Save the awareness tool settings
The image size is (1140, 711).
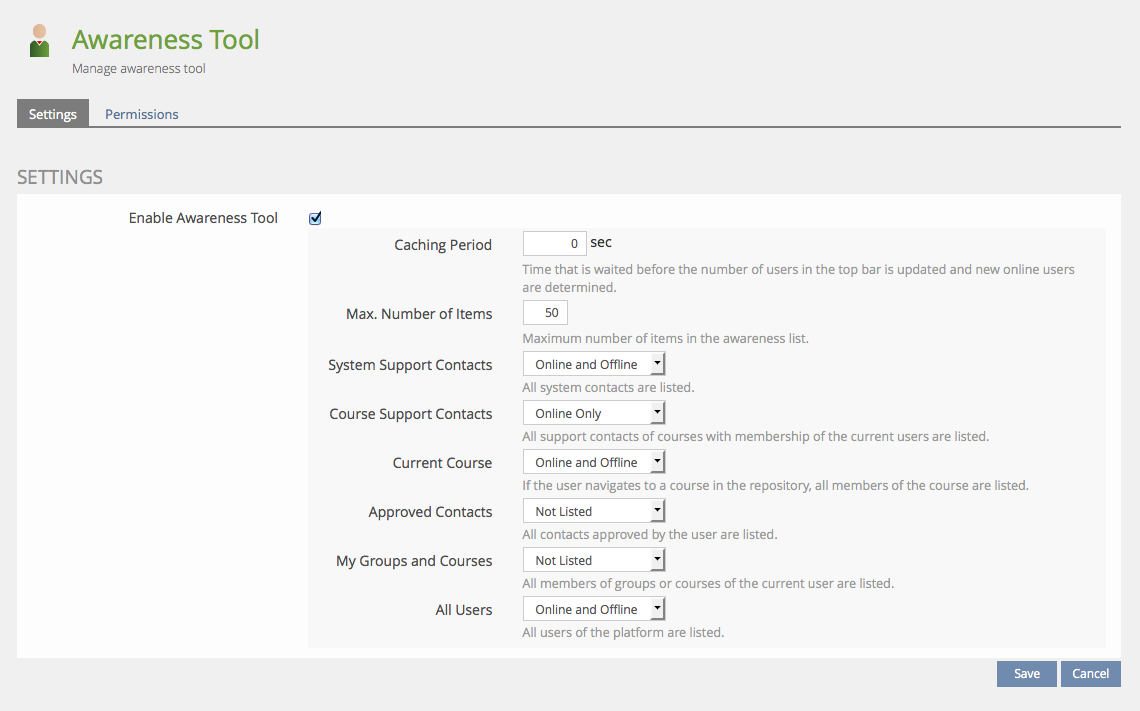(1026, 674)
